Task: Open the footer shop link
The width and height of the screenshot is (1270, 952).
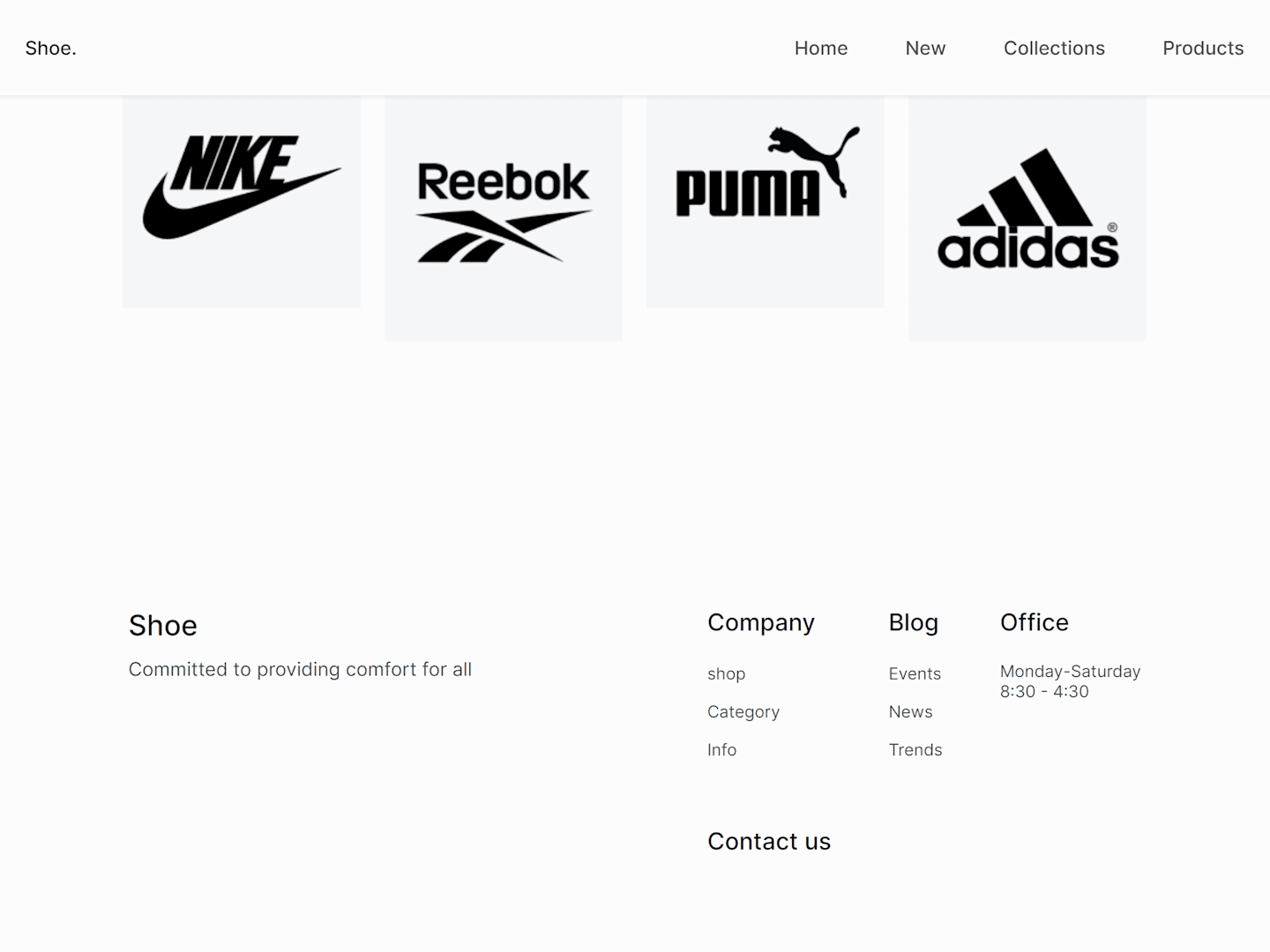Action: tap(726, 673)
